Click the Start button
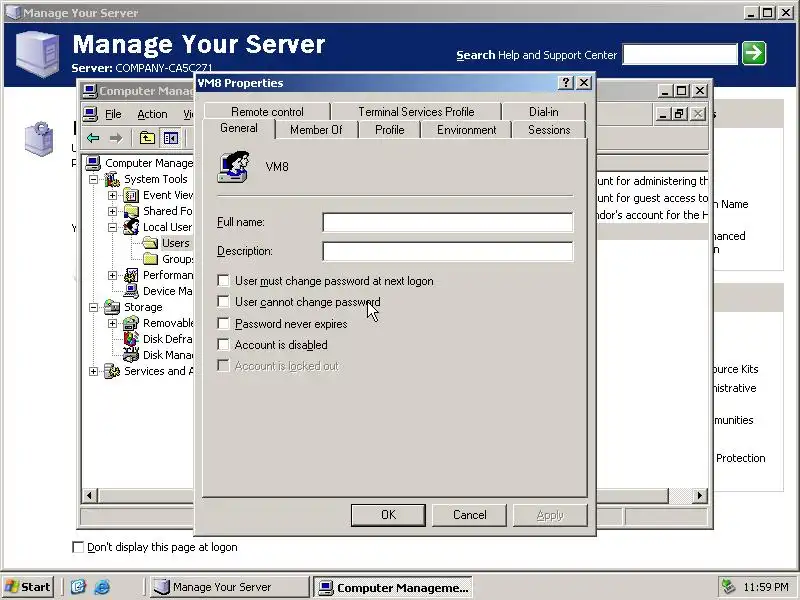 pos(28,587)
